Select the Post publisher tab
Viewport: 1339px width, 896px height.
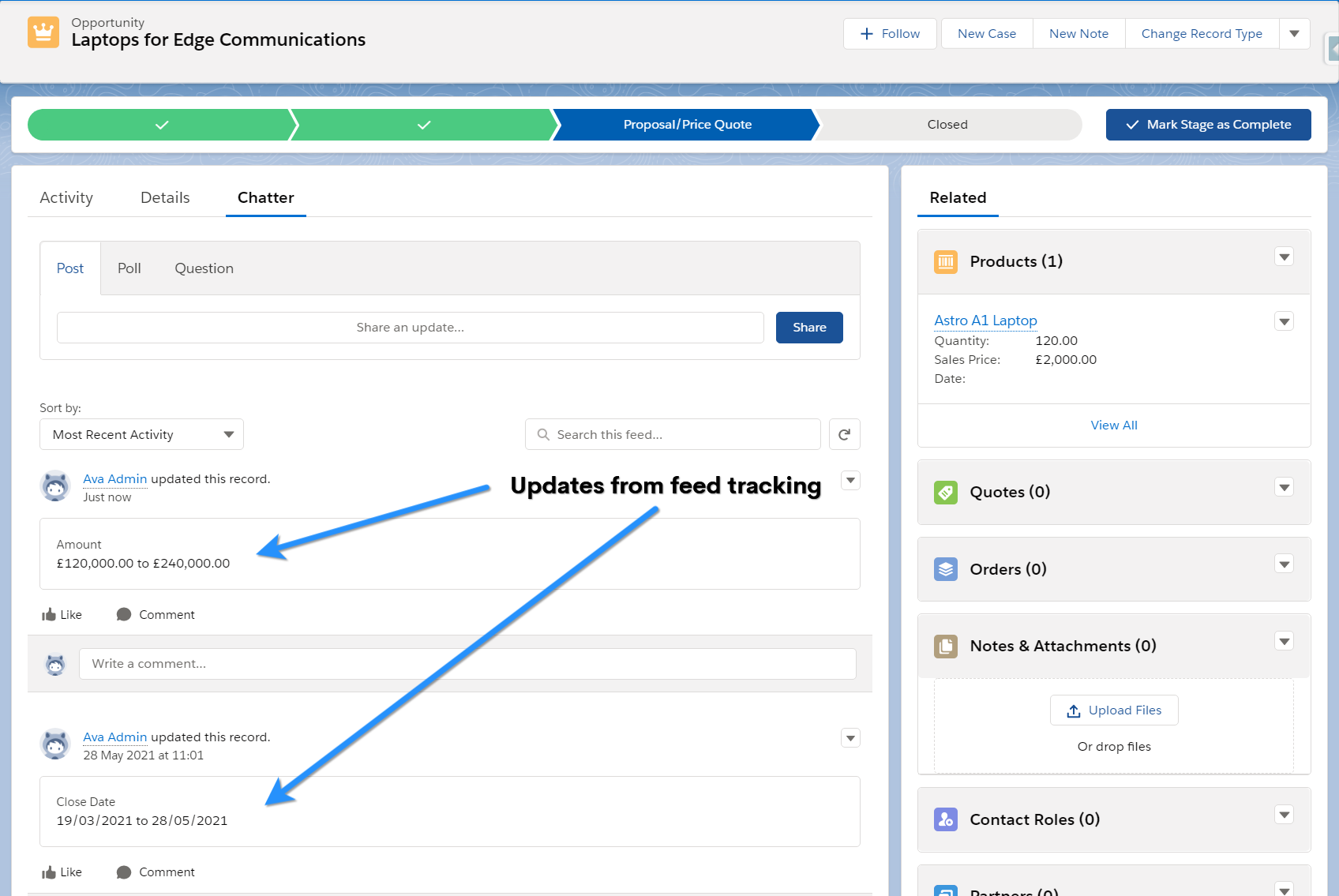(x=70, y=268)
